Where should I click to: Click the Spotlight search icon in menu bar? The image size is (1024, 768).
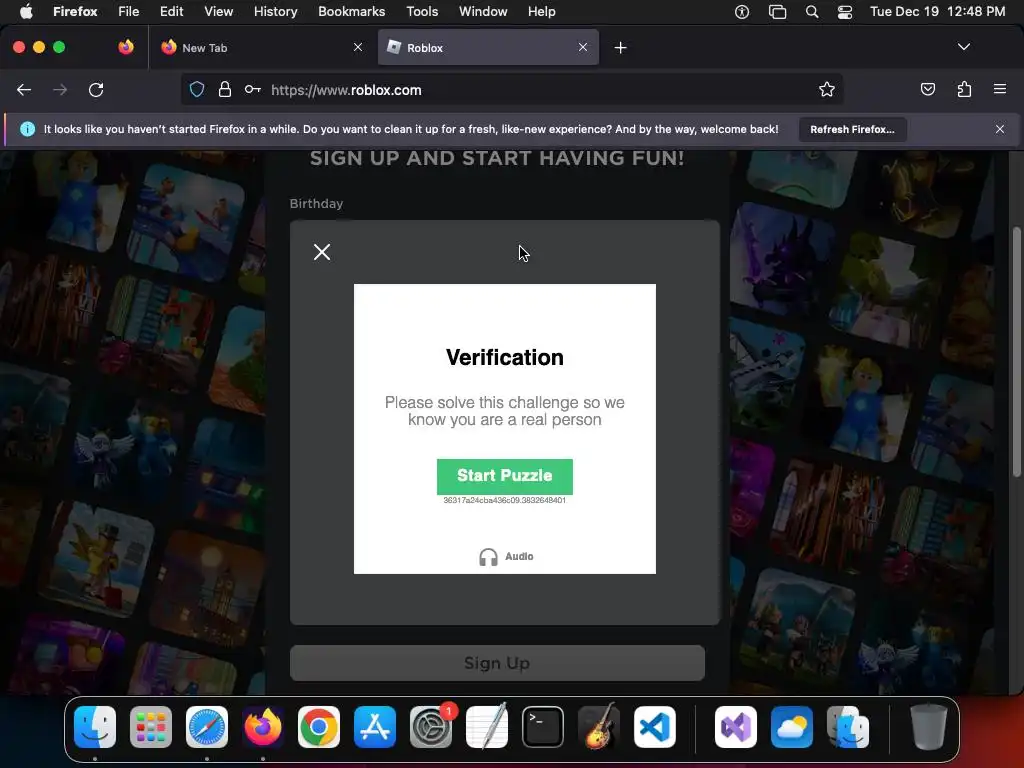pos(812,12)
